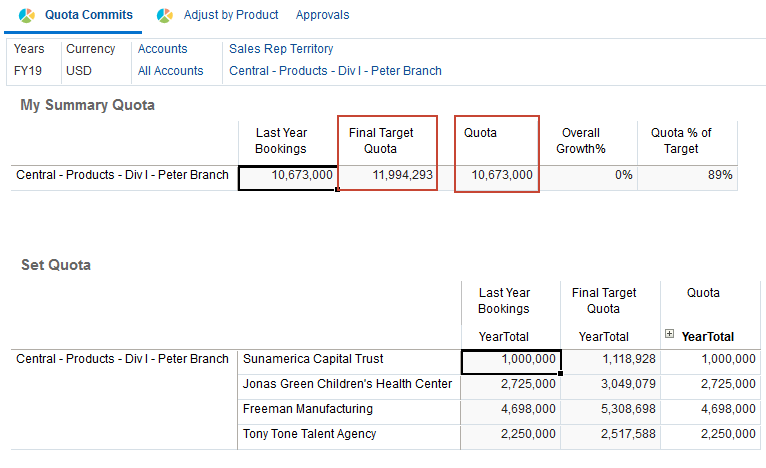This screenshot has height=468, width=766.
Task: Click the Adjust by Product pie icon
Action: click(x=165, y=15)
